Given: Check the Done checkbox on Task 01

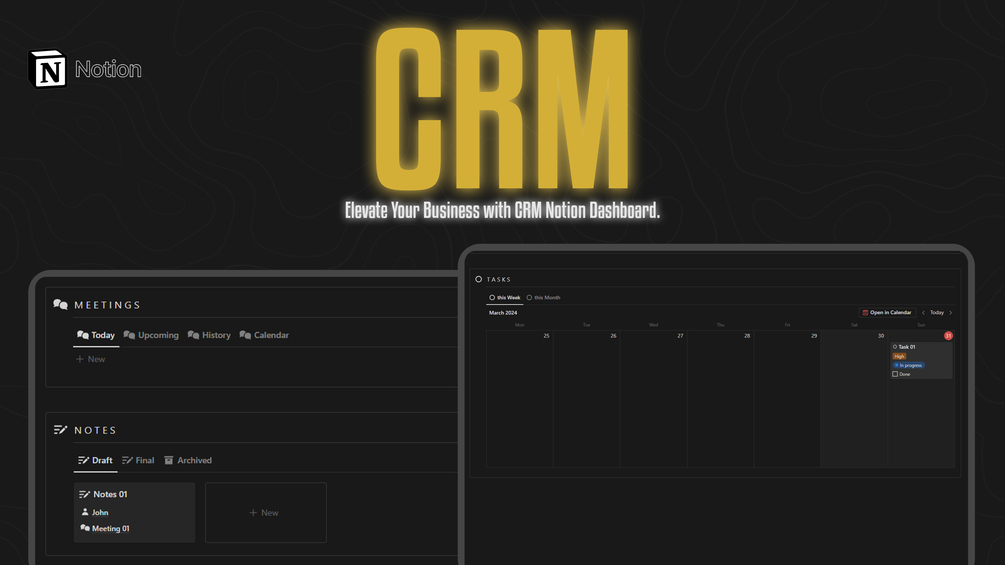Looking at the screenshot, I should pos(895,374).
